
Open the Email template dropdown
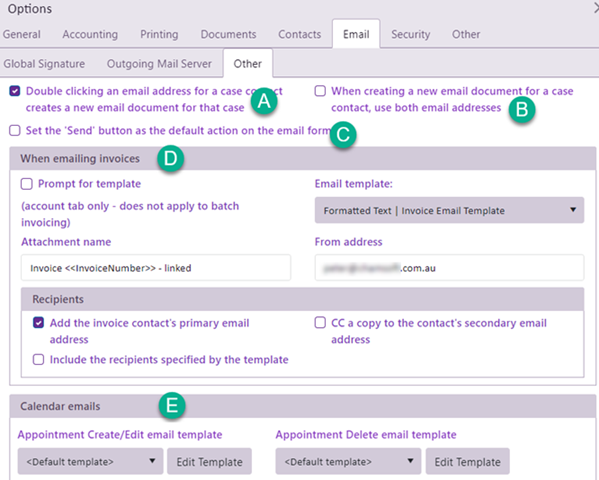(449, 210)
